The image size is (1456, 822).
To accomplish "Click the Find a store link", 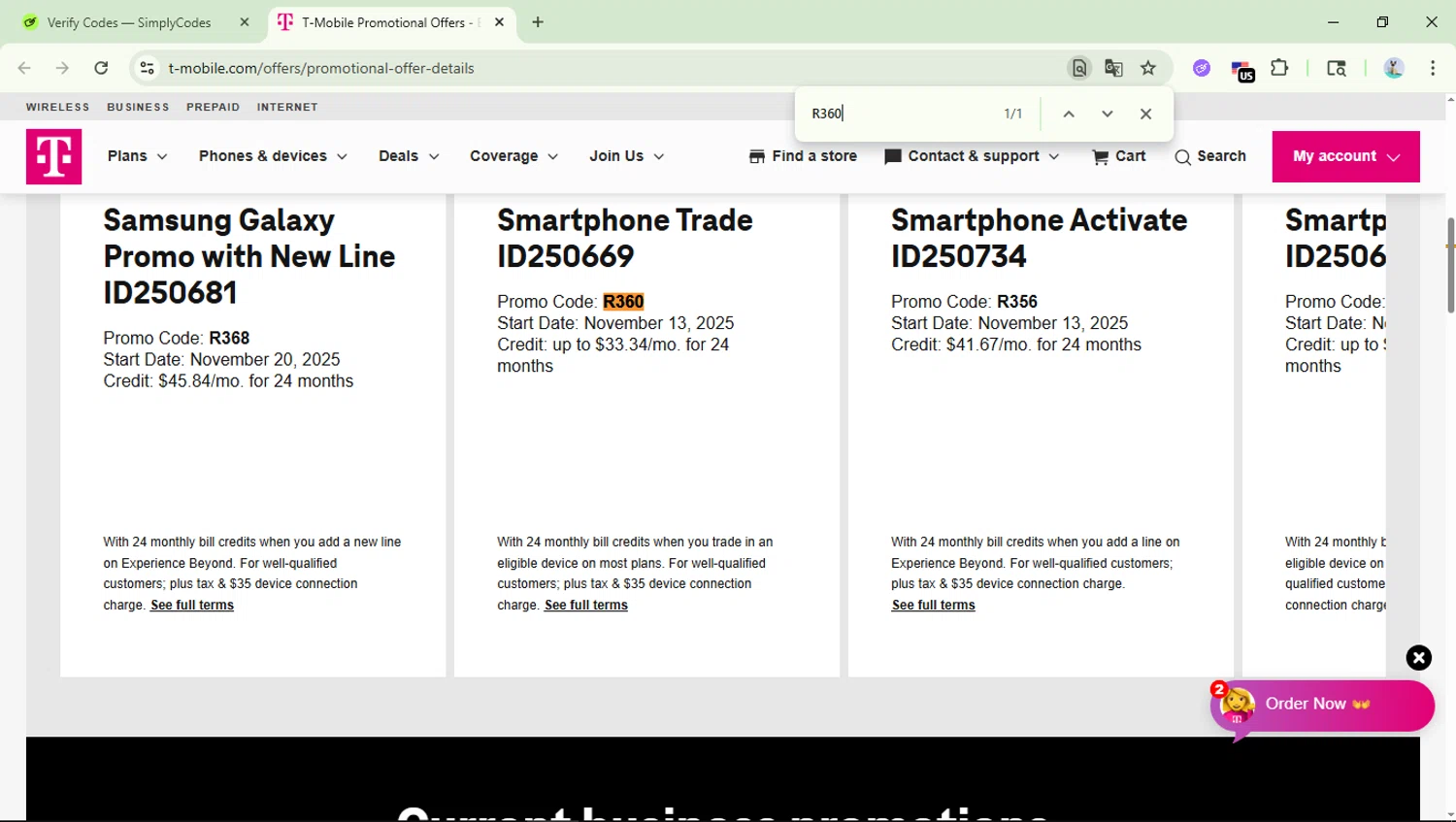I will [x=803, y=156].
